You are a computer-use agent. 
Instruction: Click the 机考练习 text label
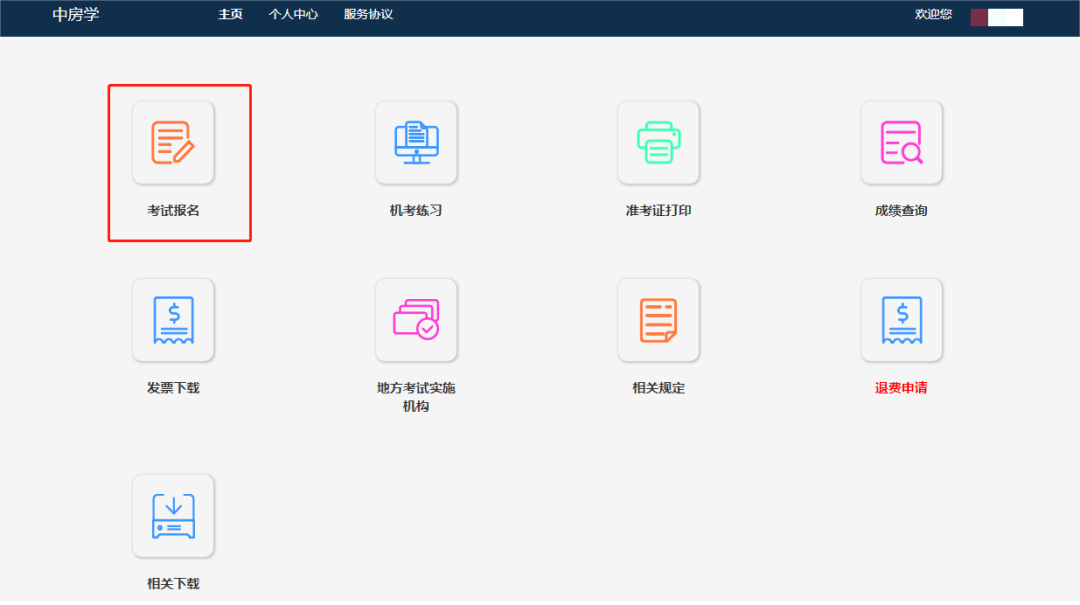pyautogui.click(x=416, y=211)
